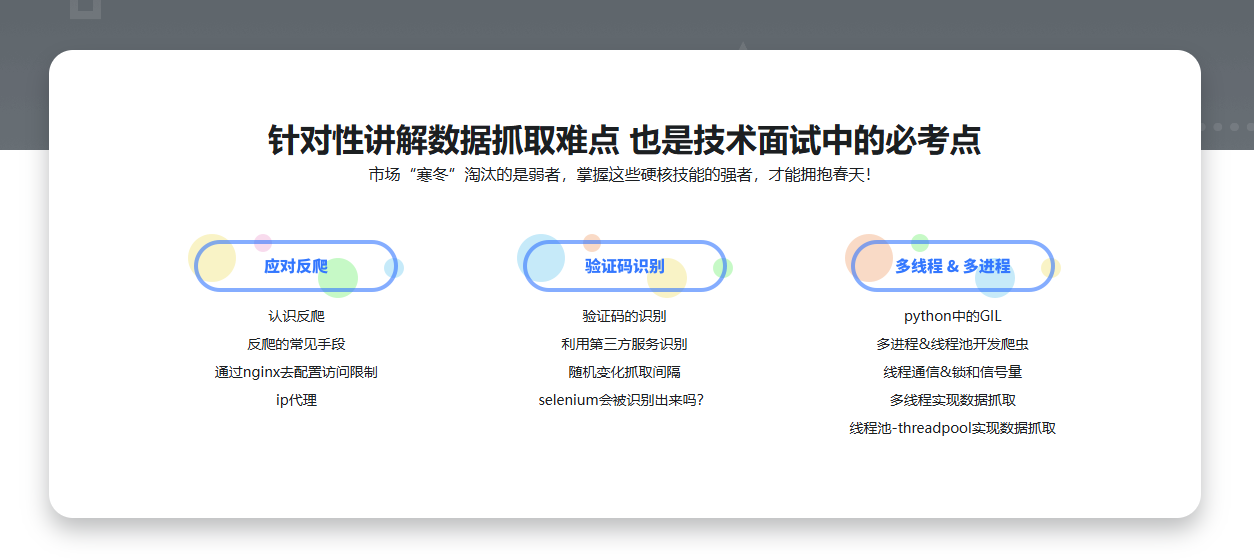Select the 多线程 & 多进程 pill button

click(x=952, y=266)
